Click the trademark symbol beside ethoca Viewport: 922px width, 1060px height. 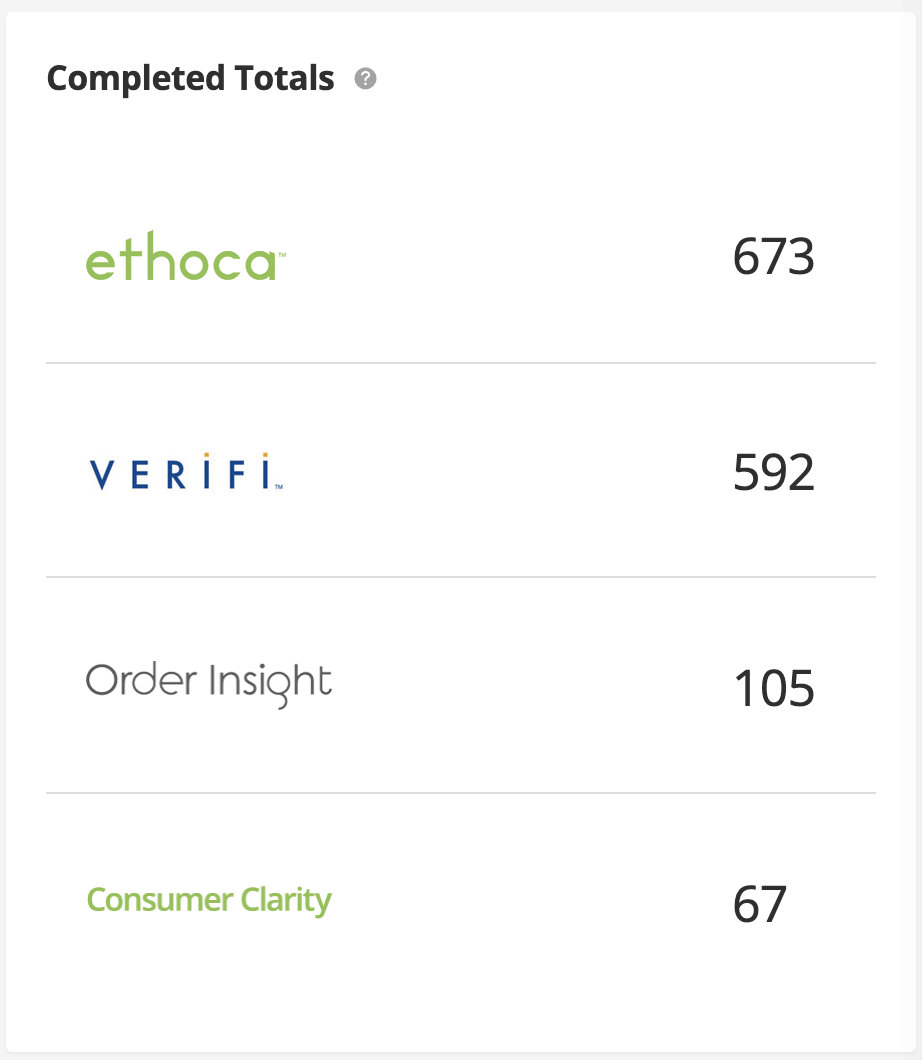(282, 255)
